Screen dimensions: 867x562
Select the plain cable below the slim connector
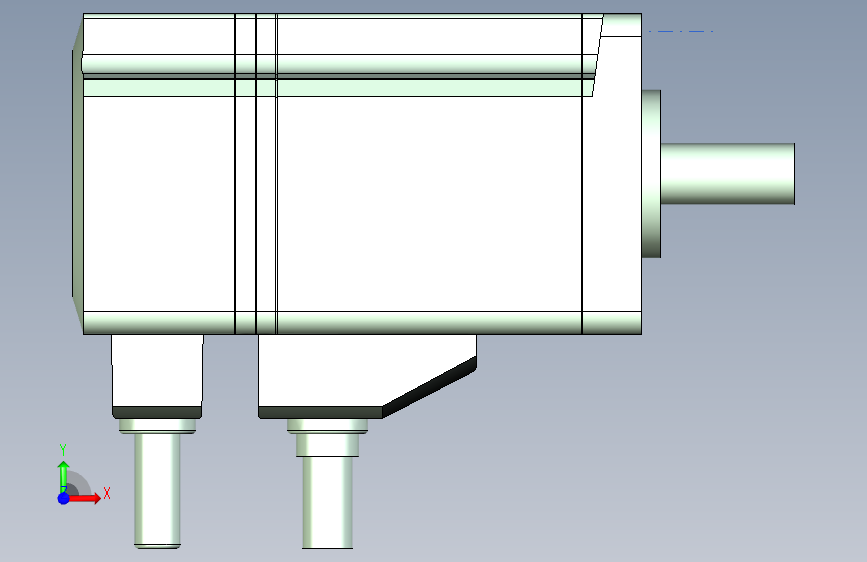click(x=158, y=490)
